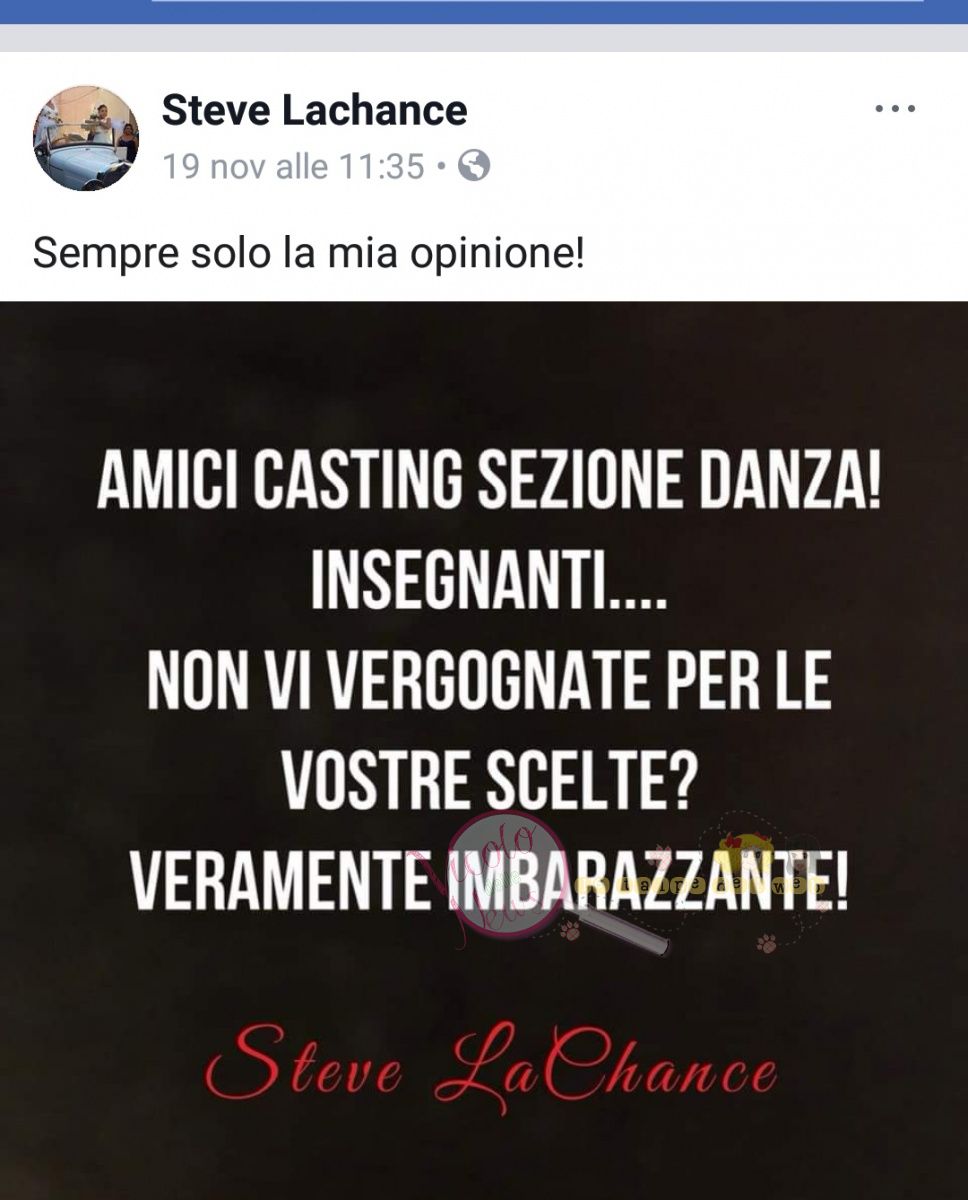Open the Steve Lachance profile name link

(314, 110)
